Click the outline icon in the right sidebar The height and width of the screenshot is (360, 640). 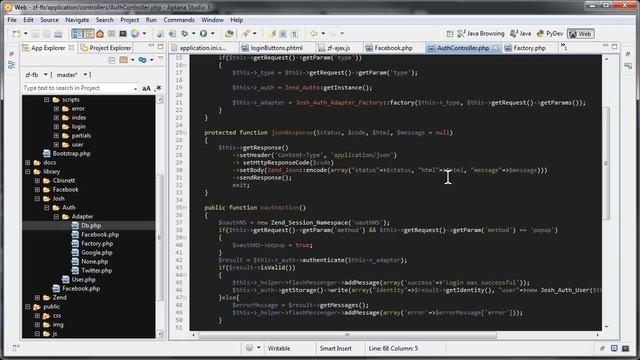coord(628,66)
